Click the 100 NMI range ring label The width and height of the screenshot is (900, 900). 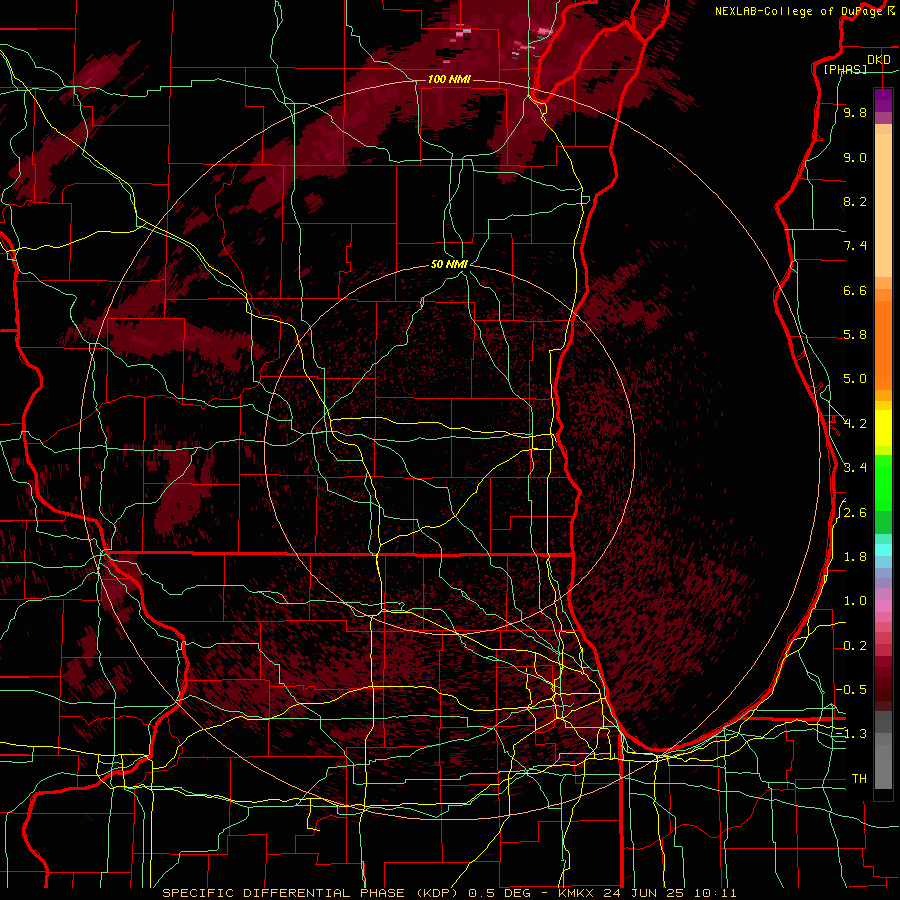[x=449, y=79]
